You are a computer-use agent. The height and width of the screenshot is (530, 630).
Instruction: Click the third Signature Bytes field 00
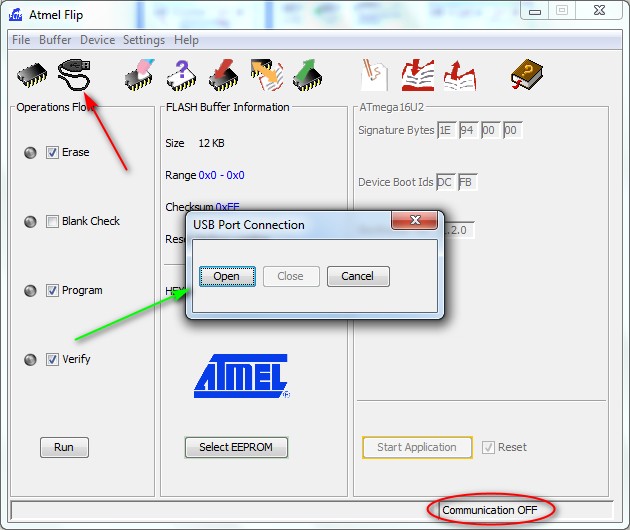point(490,131)
